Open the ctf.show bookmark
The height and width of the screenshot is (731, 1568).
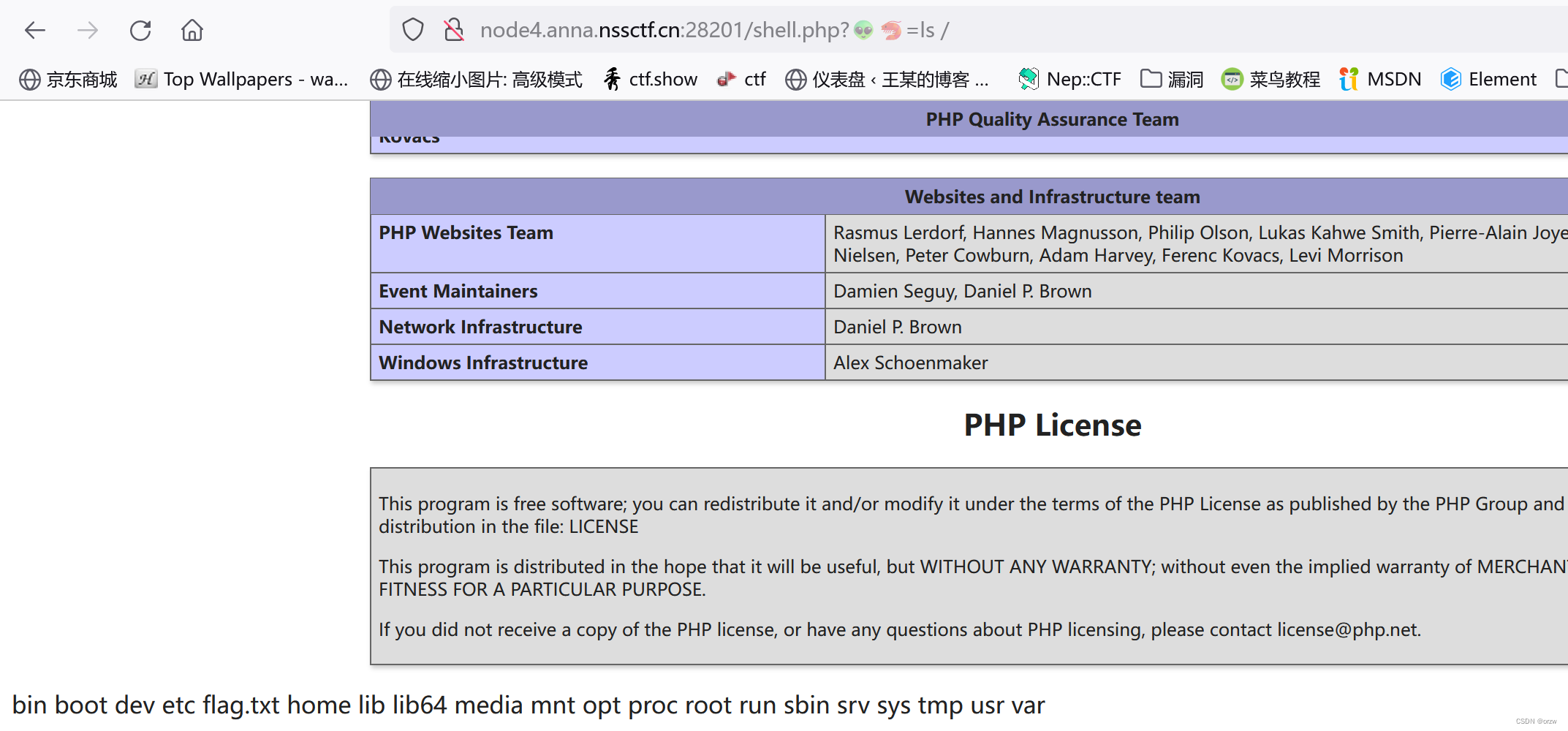(649, 79)
